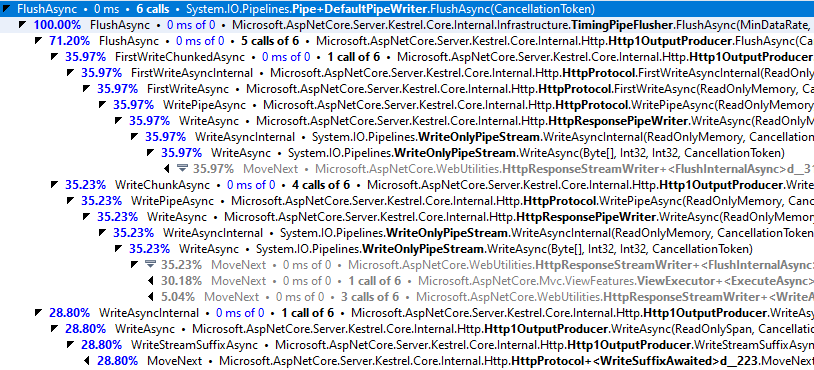This screenshot has height=370, width=814.
Task: Click '1 call of 6' on 28.80% WriteAsyncInternal row
Action: 308,313
